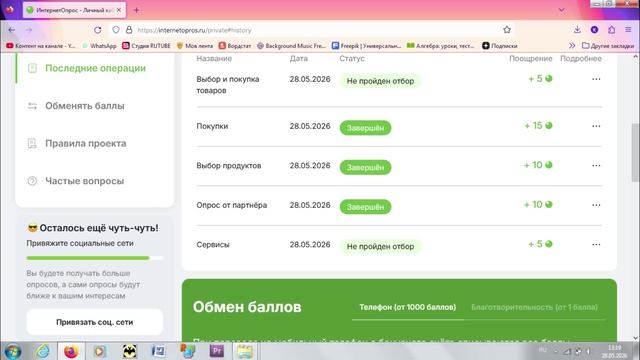Select the Телефон (от 1000 баллов) tab
Viewport: 640px width, 360px height.
click(x=407, y=307)
